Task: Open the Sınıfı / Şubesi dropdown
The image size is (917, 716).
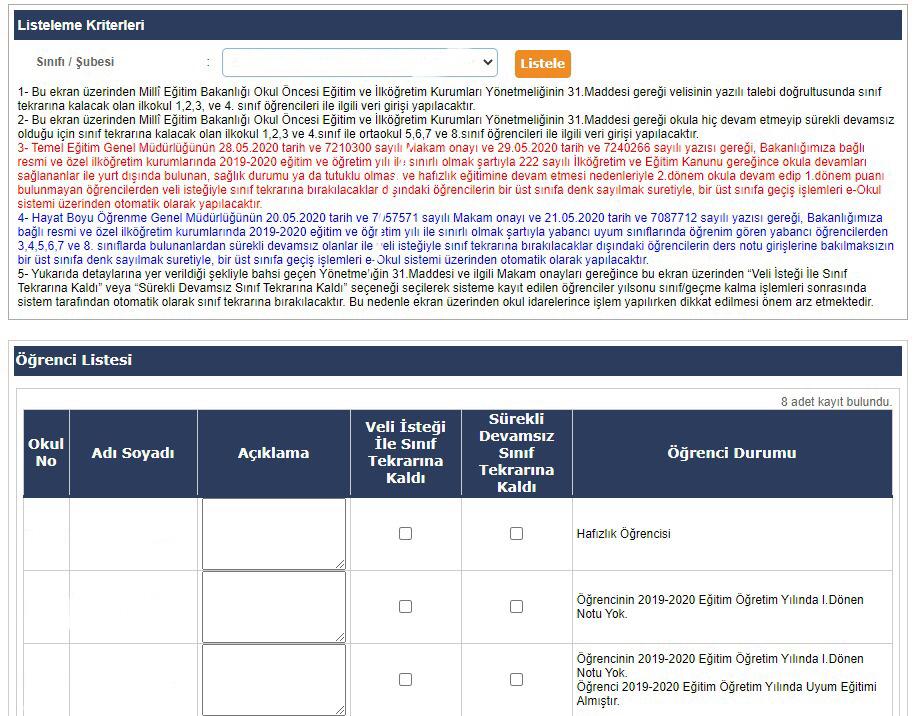Action: click(x=359, y=63)
